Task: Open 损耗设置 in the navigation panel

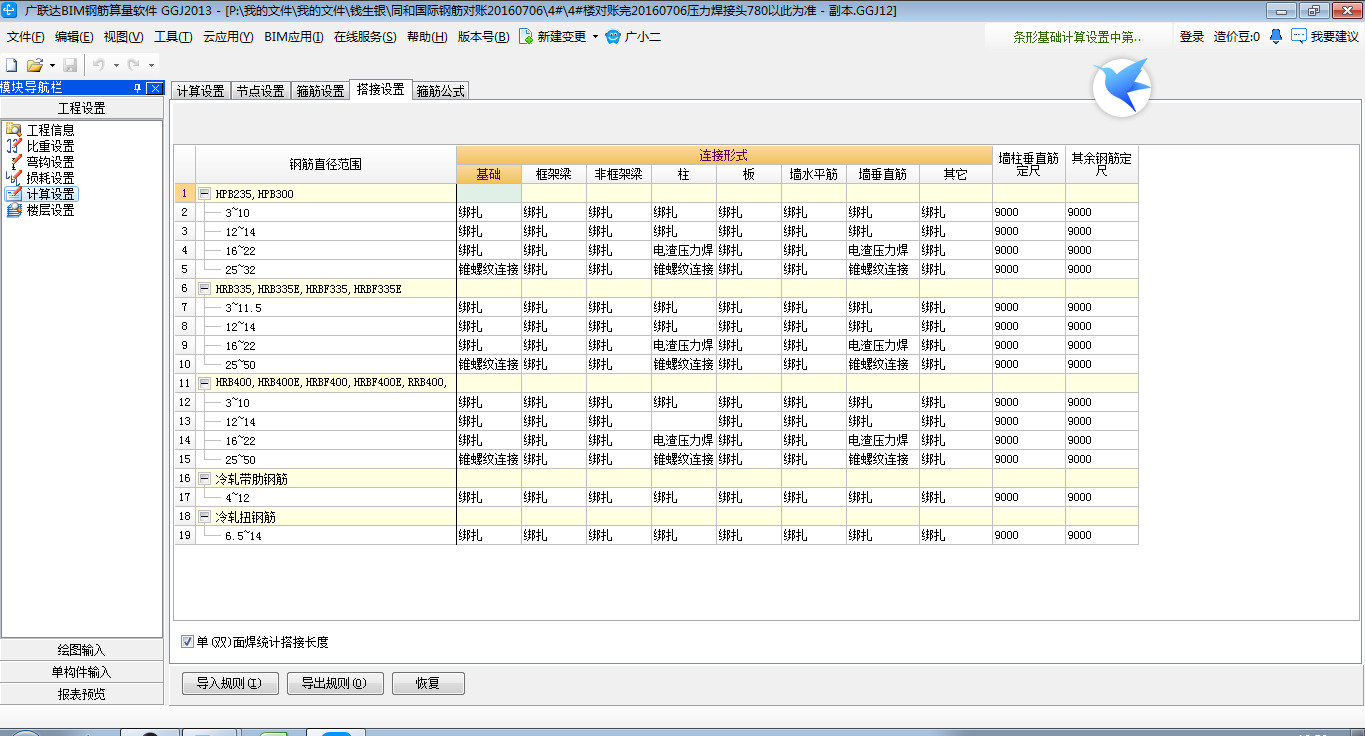Action: click(x=50, y=178)
